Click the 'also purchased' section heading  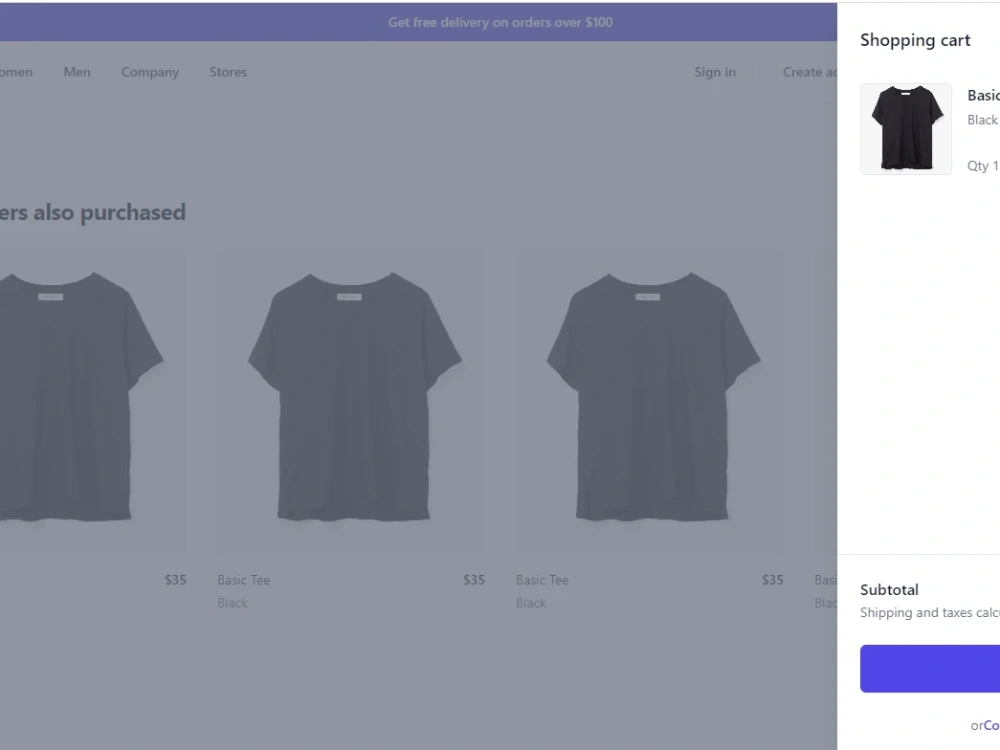(x=93, y=212)
